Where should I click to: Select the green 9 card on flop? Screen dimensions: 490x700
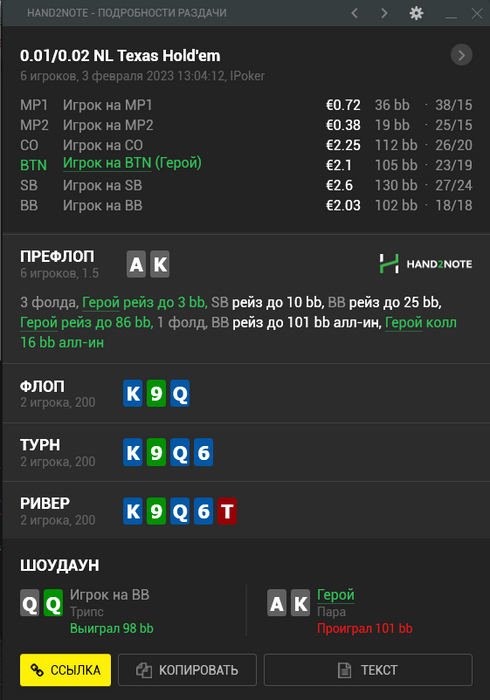156,394
